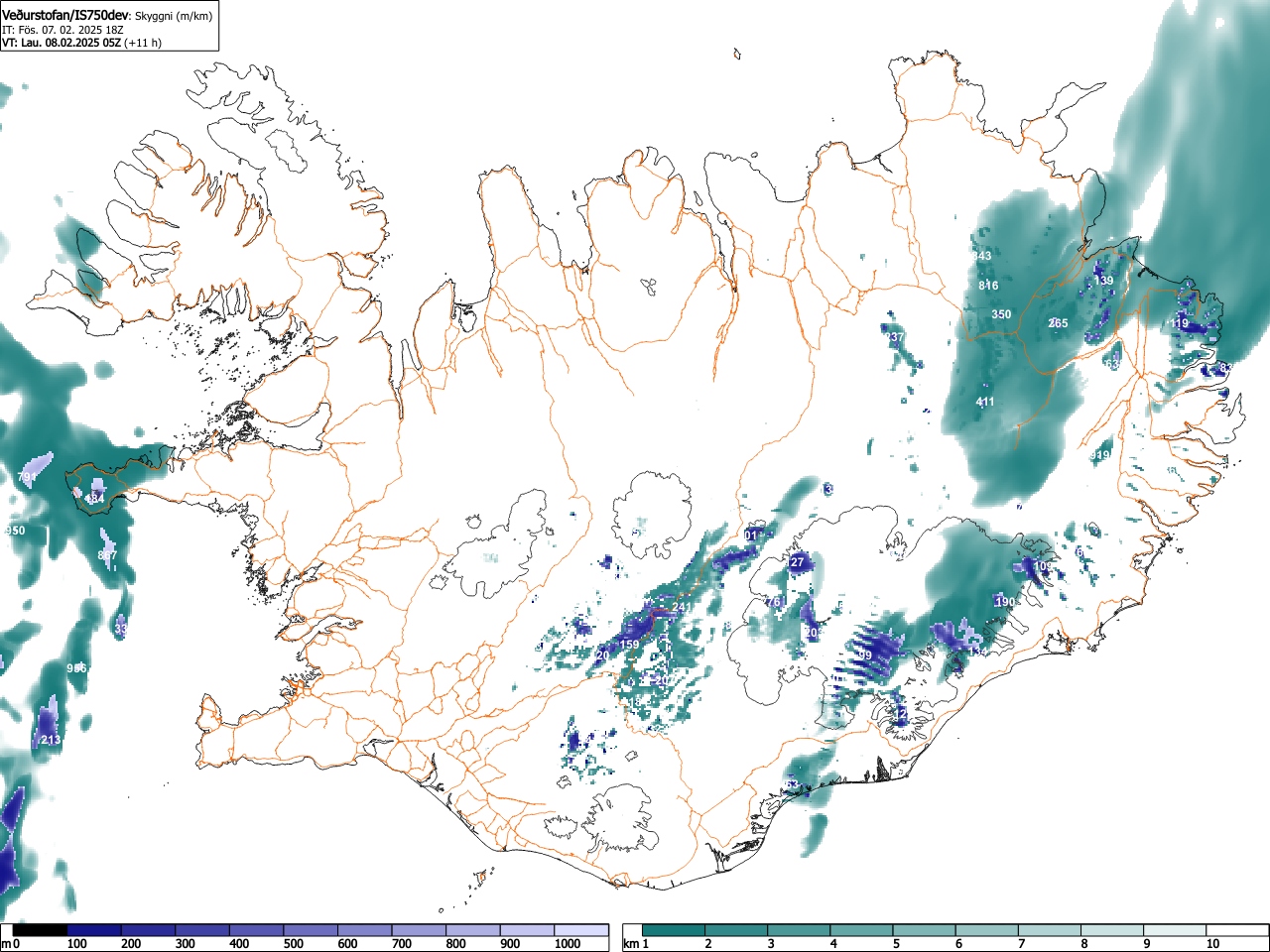Screen dimensions: 1270x952
Task: Pick the 500–600 m legend swatch
Action: 311,930
